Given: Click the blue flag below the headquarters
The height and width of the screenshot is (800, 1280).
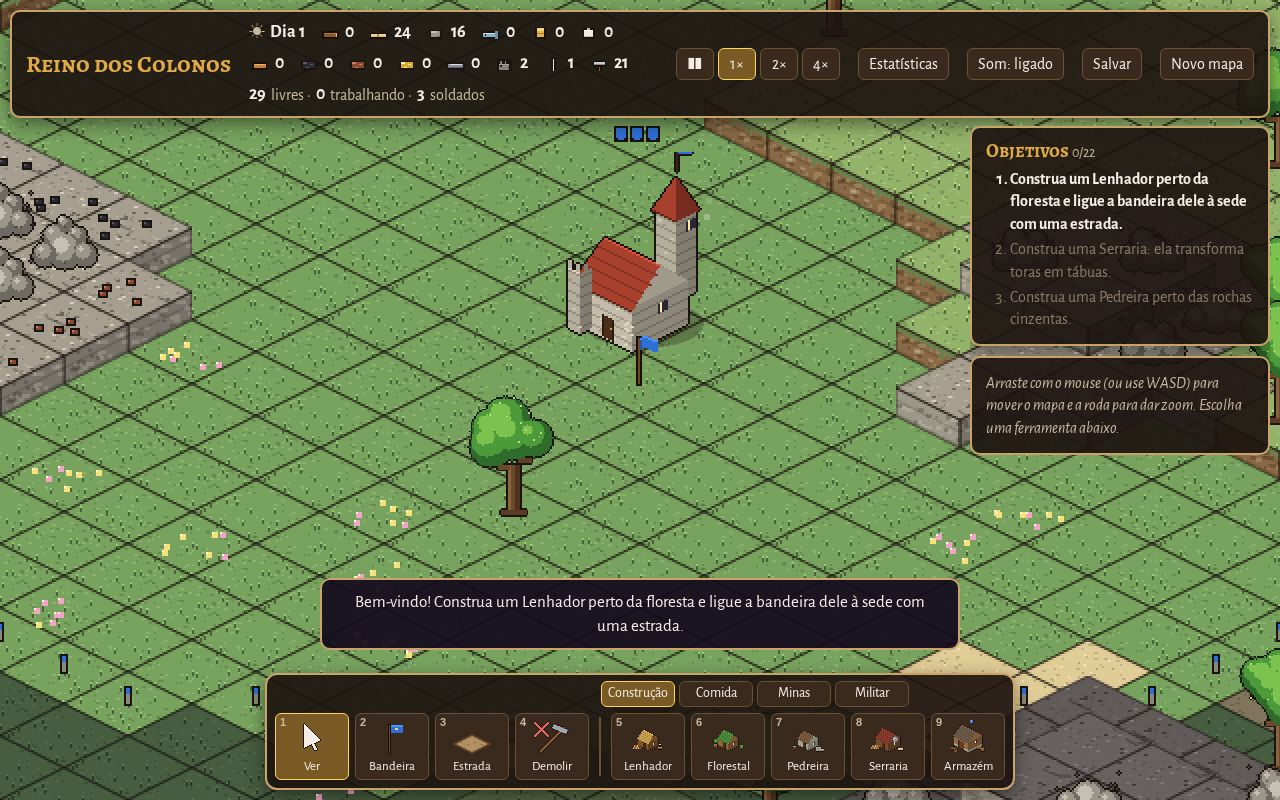Looking at the screenshot, I should coord(645,360).
